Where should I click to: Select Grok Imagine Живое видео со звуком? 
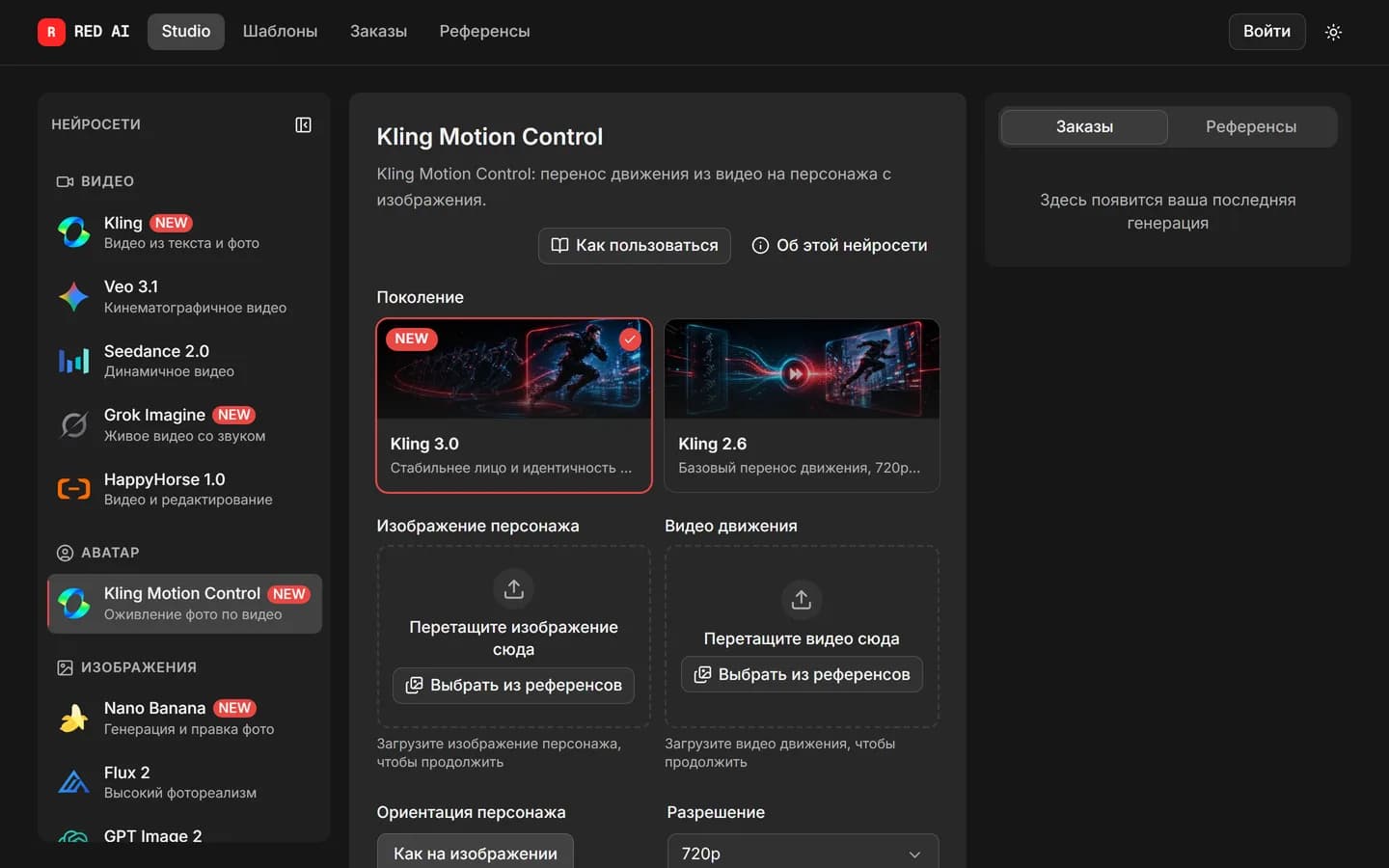pos(184,424)
